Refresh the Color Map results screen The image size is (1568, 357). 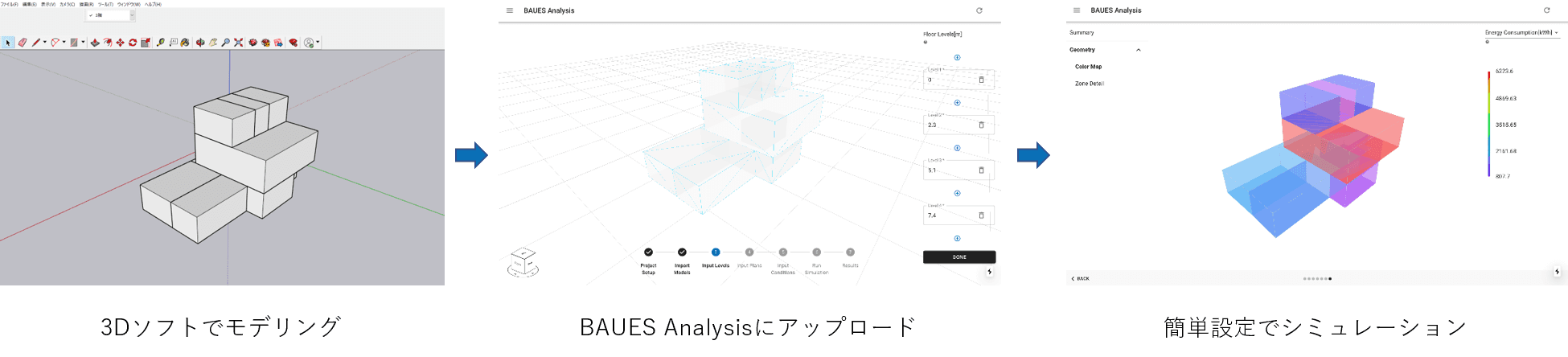pos(1546,10)
